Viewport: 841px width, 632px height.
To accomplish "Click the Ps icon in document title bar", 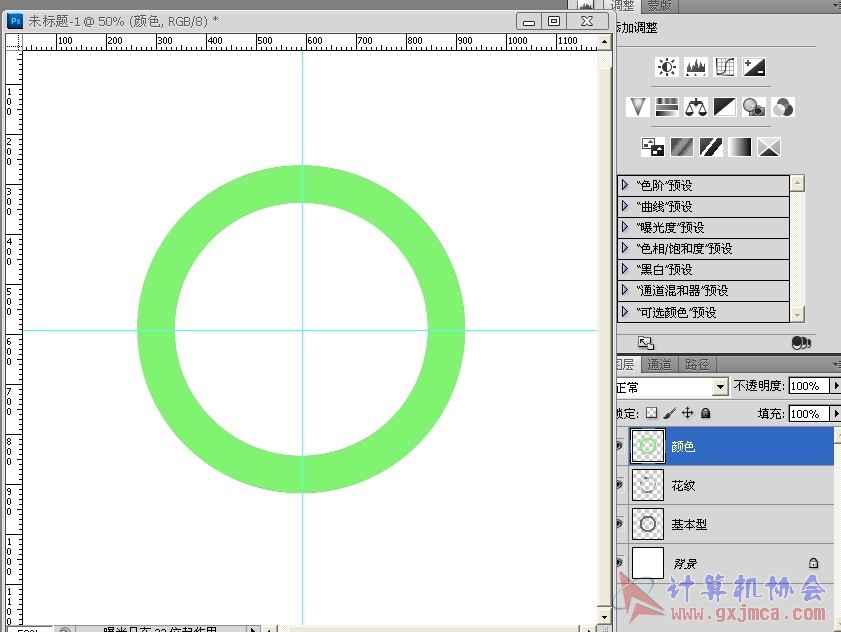I will point(16,21).
